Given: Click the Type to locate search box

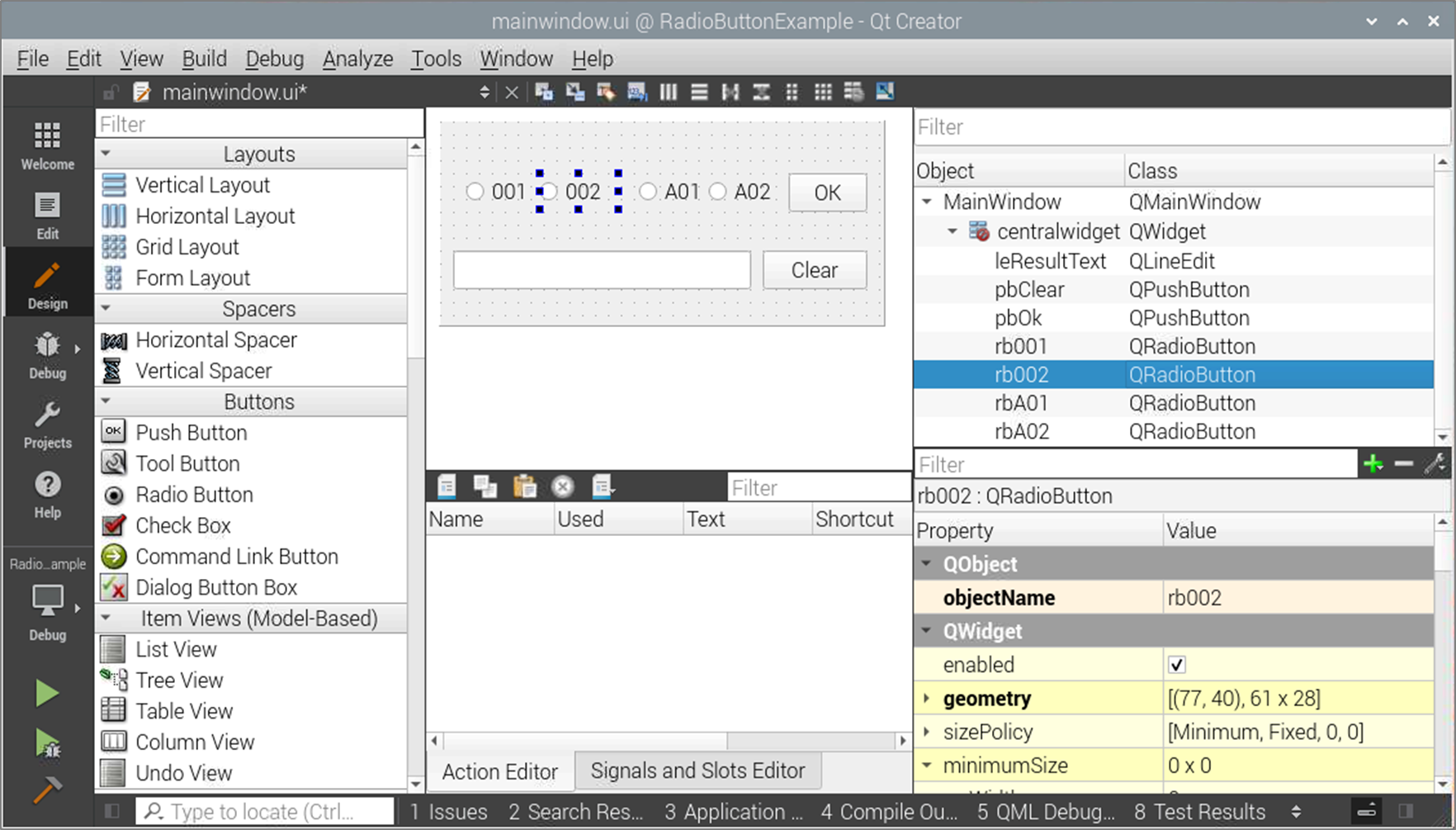Looking at the screenshot, I should pos(264,812).
